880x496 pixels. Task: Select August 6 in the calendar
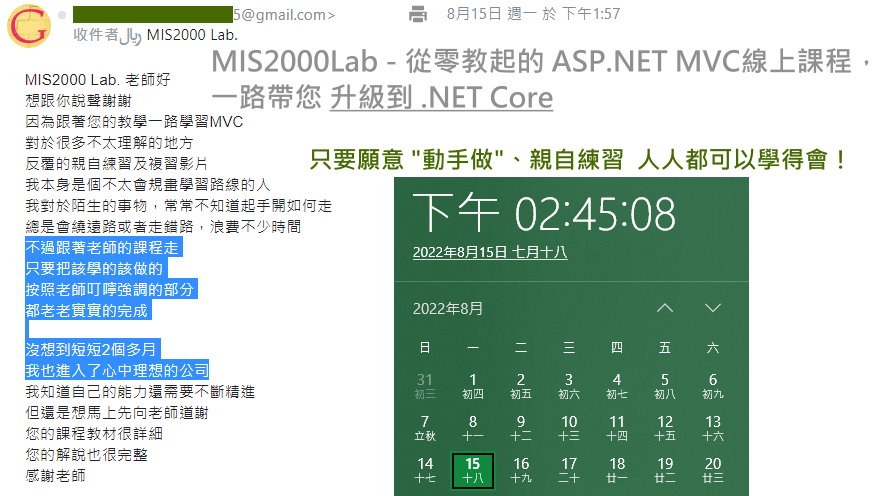click(x=713, y=386)
